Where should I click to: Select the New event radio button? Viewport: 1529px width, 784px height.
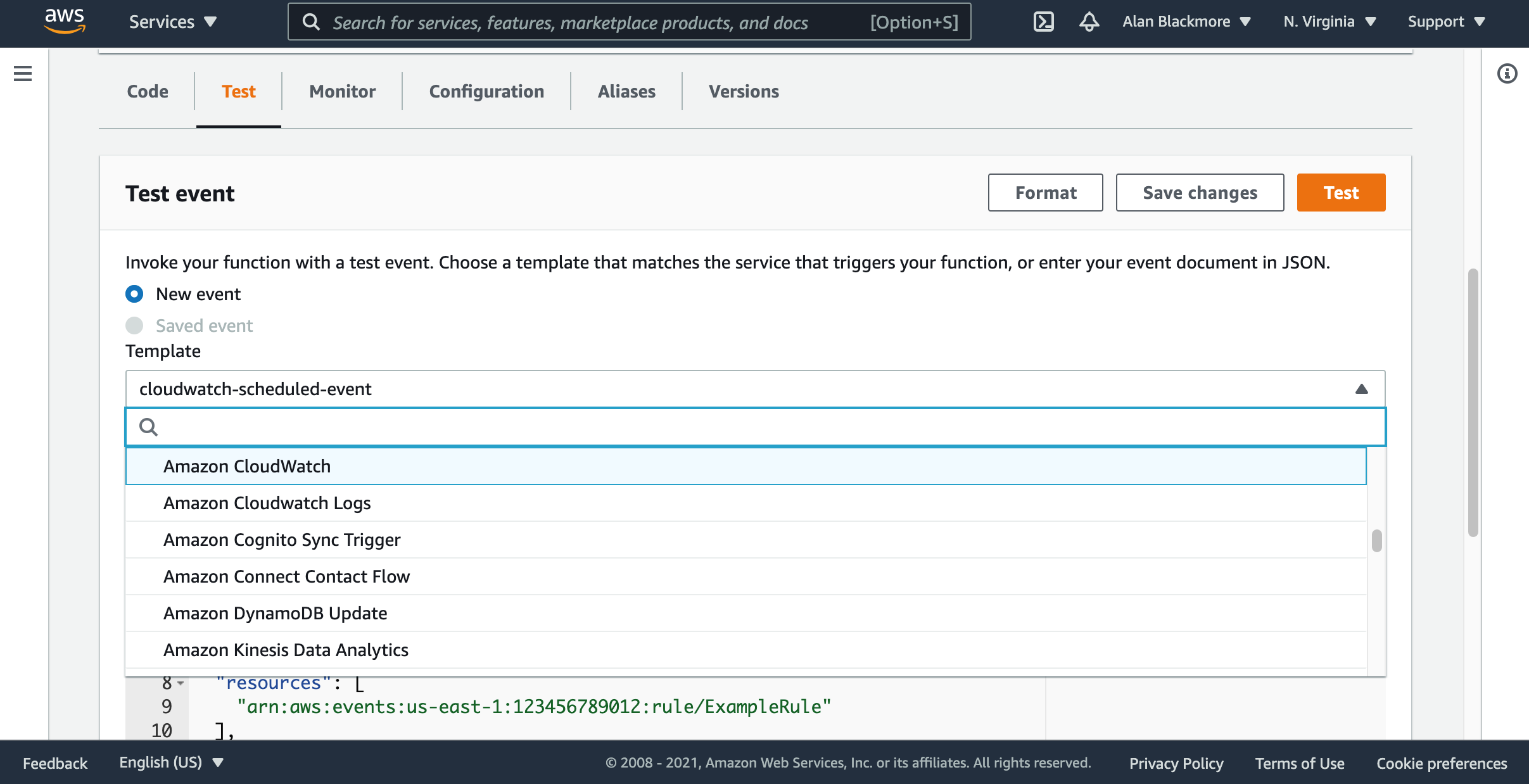coord(134,294)
